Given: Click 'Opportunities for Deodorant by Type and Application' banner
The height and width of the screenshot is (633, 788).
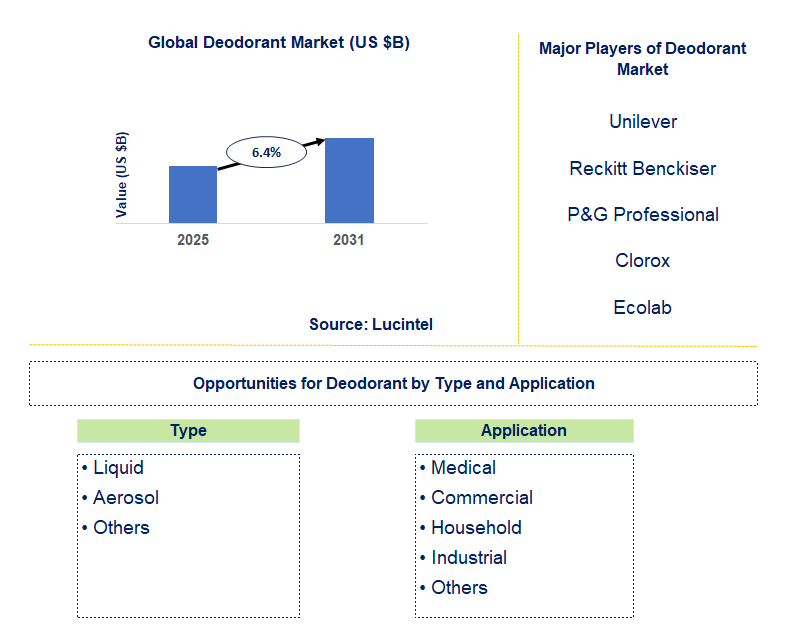Looking at the screenshot, I should [393, 383].
